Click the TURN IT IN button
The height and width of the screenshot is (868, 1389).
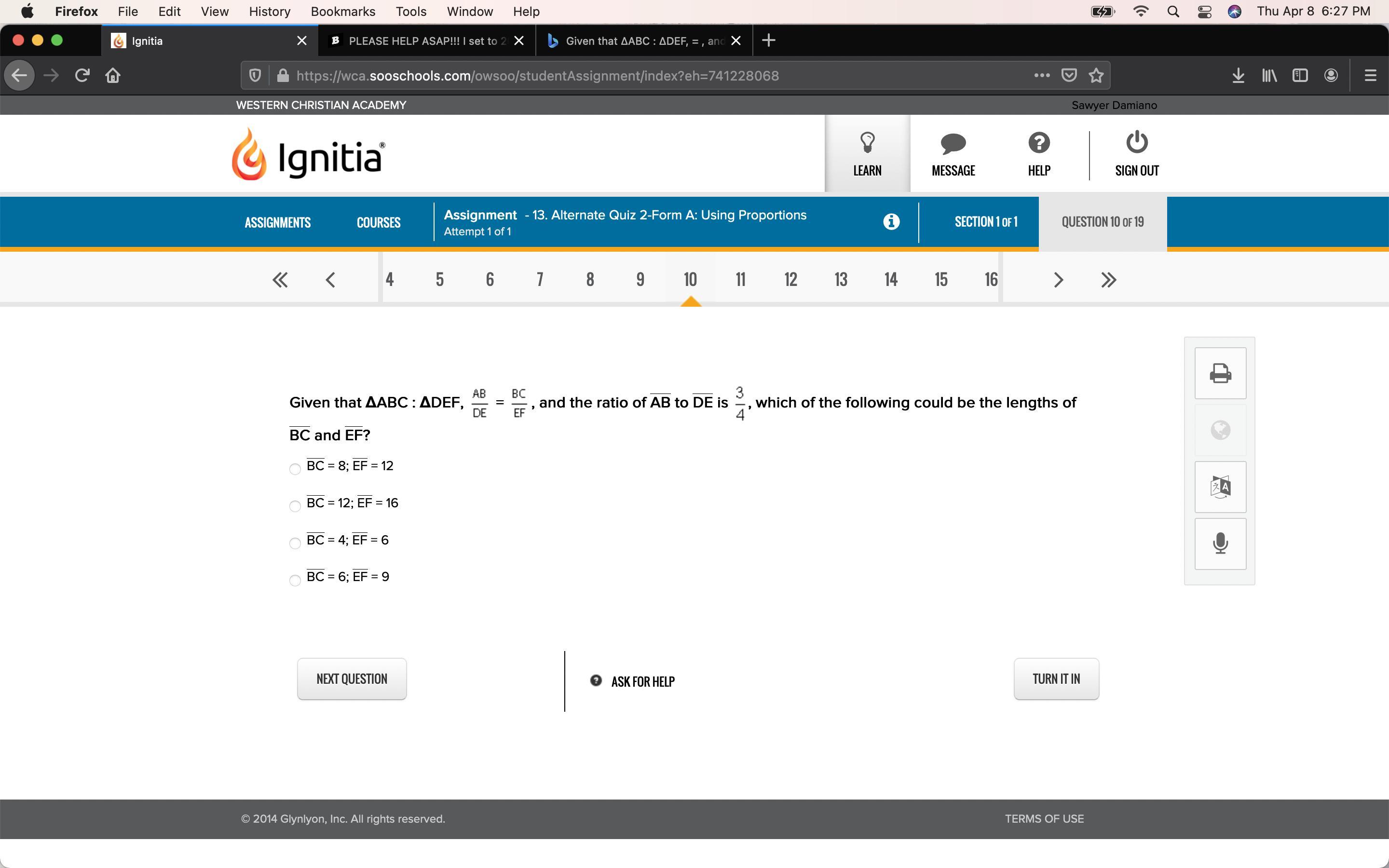pyautogui.click(x=1056, y=678)
